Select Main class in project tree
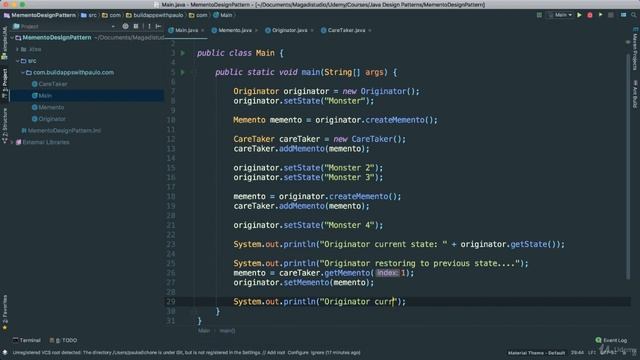 click(x=42, y=96)
